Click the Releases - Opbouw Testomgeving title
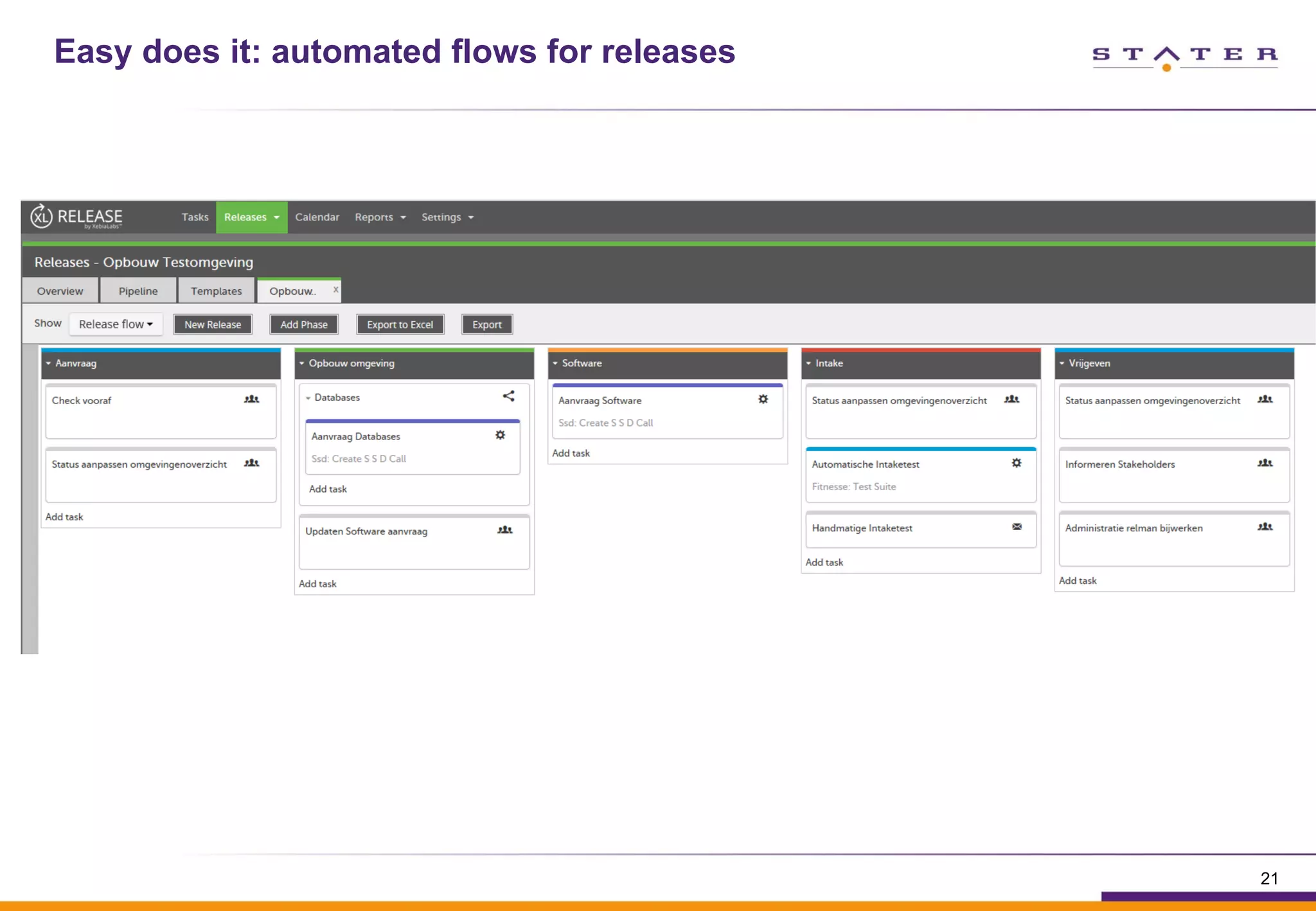 (x=144, y=262)
